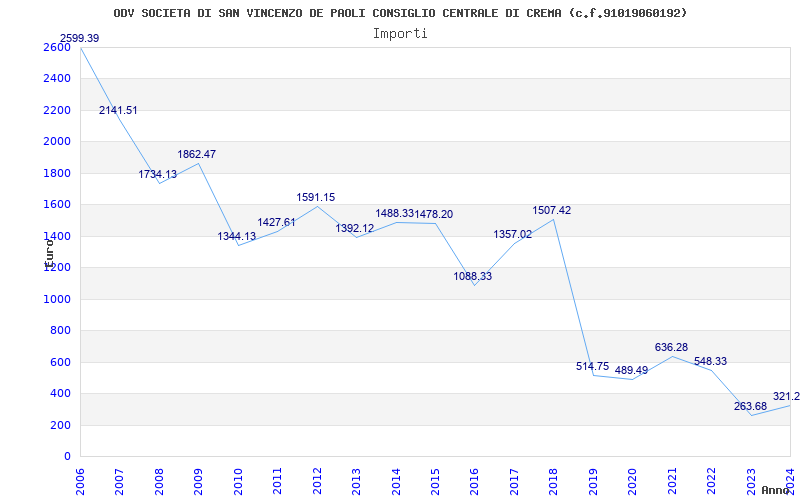Click x-axis year 2021
Image resolution: width=800 pixels, height=500 pixels.
point(672,481)
